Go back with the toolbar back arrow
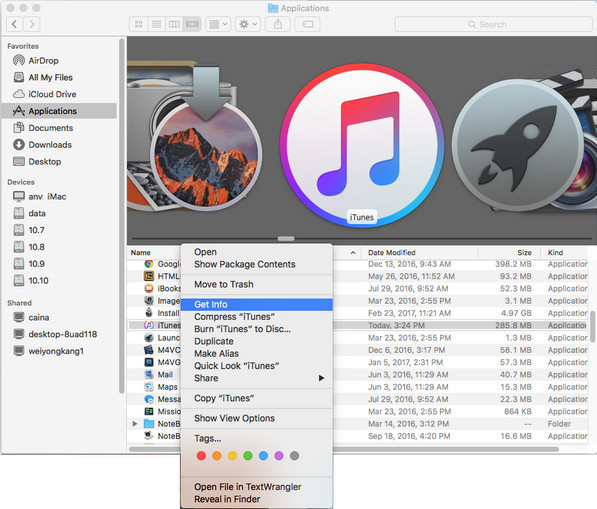This screenshot has height=509, width=597. point(14,24)
